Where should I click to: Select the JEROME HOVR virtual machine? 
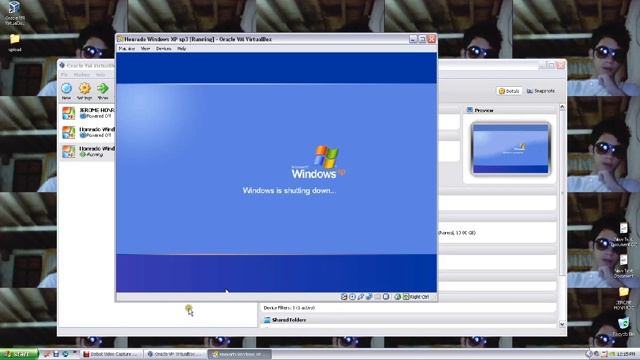pos(88,113)
